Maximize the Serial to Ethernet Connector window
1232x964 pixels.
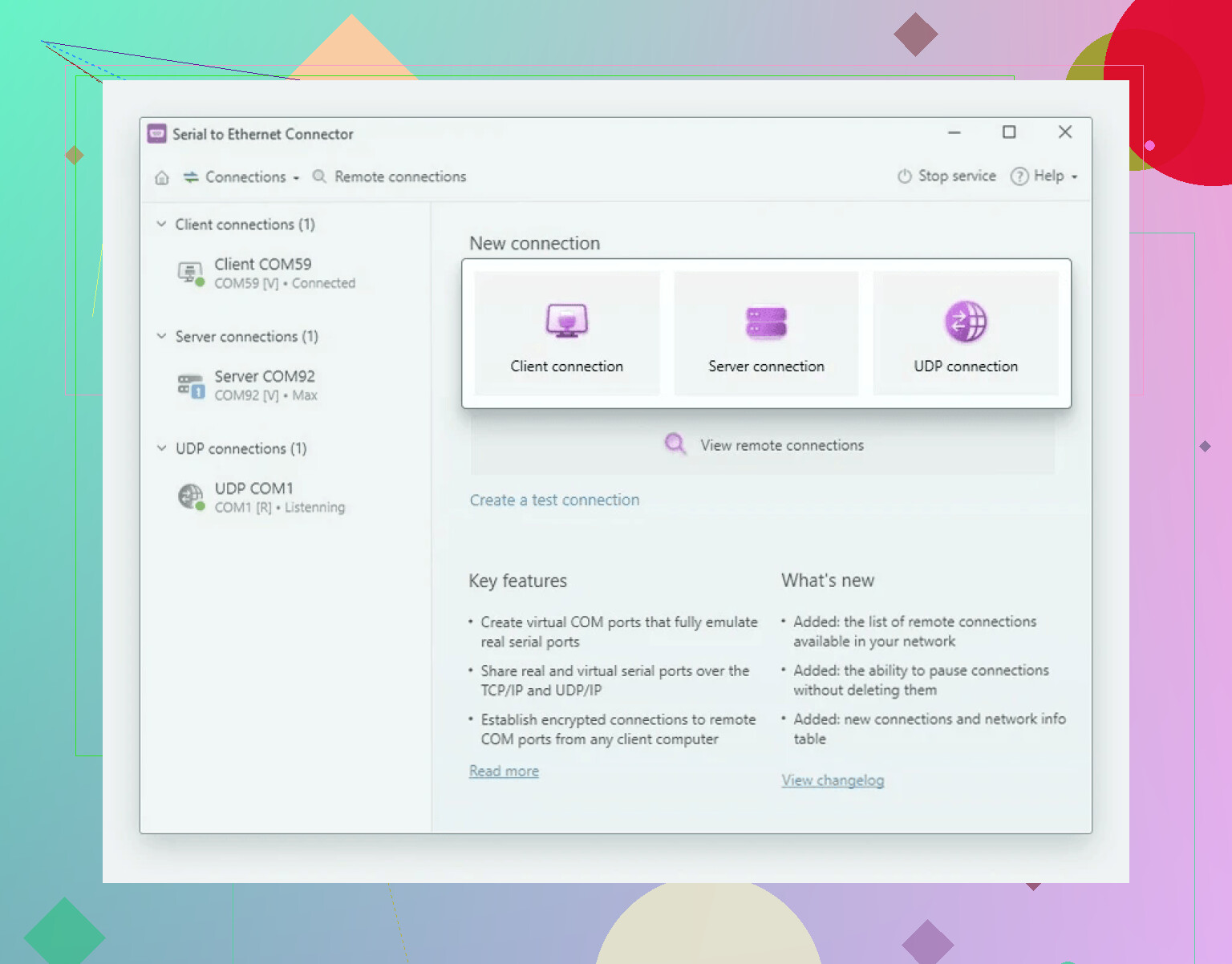tap(1009, 132)
